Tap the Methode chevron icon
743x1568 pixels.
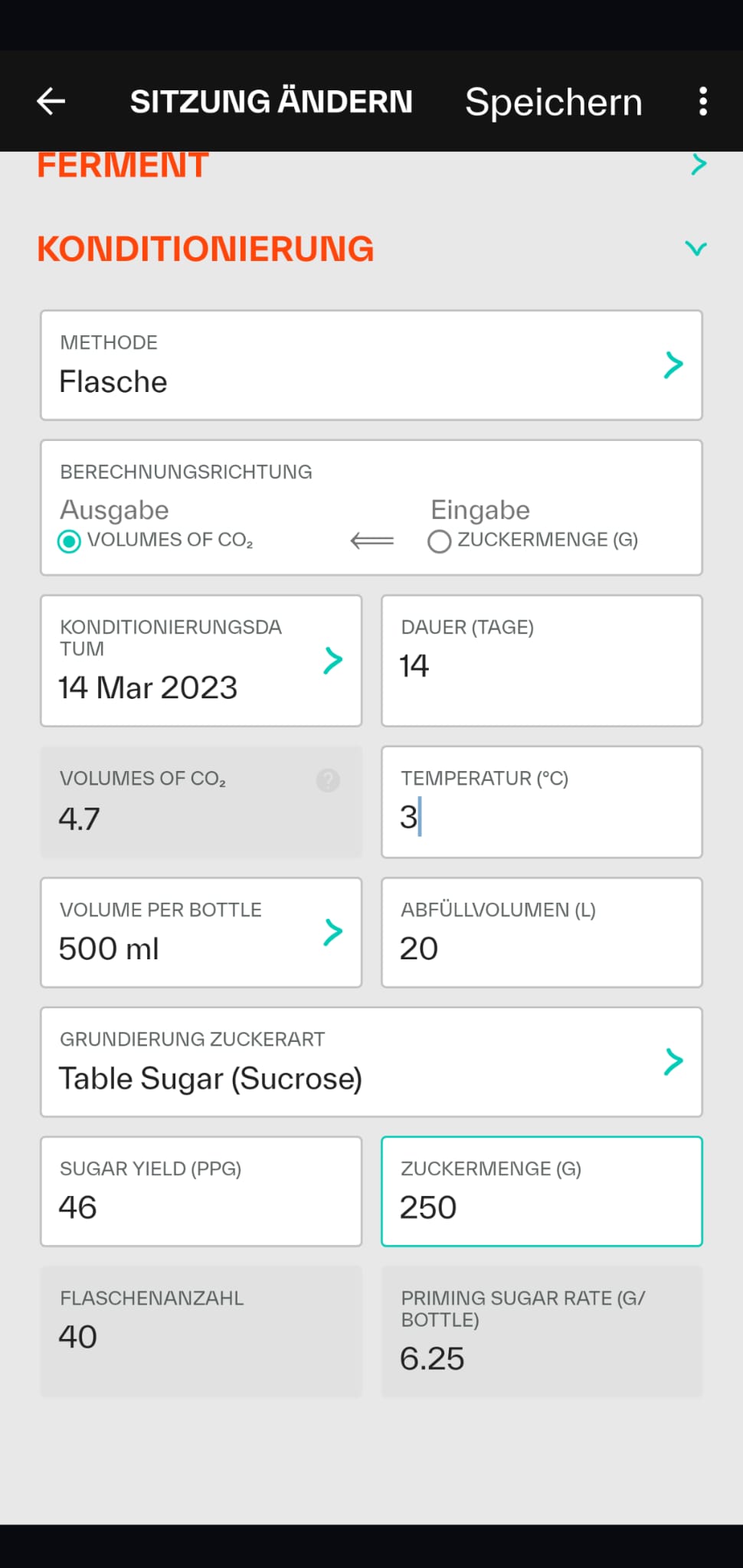click(x=673, y=365)
